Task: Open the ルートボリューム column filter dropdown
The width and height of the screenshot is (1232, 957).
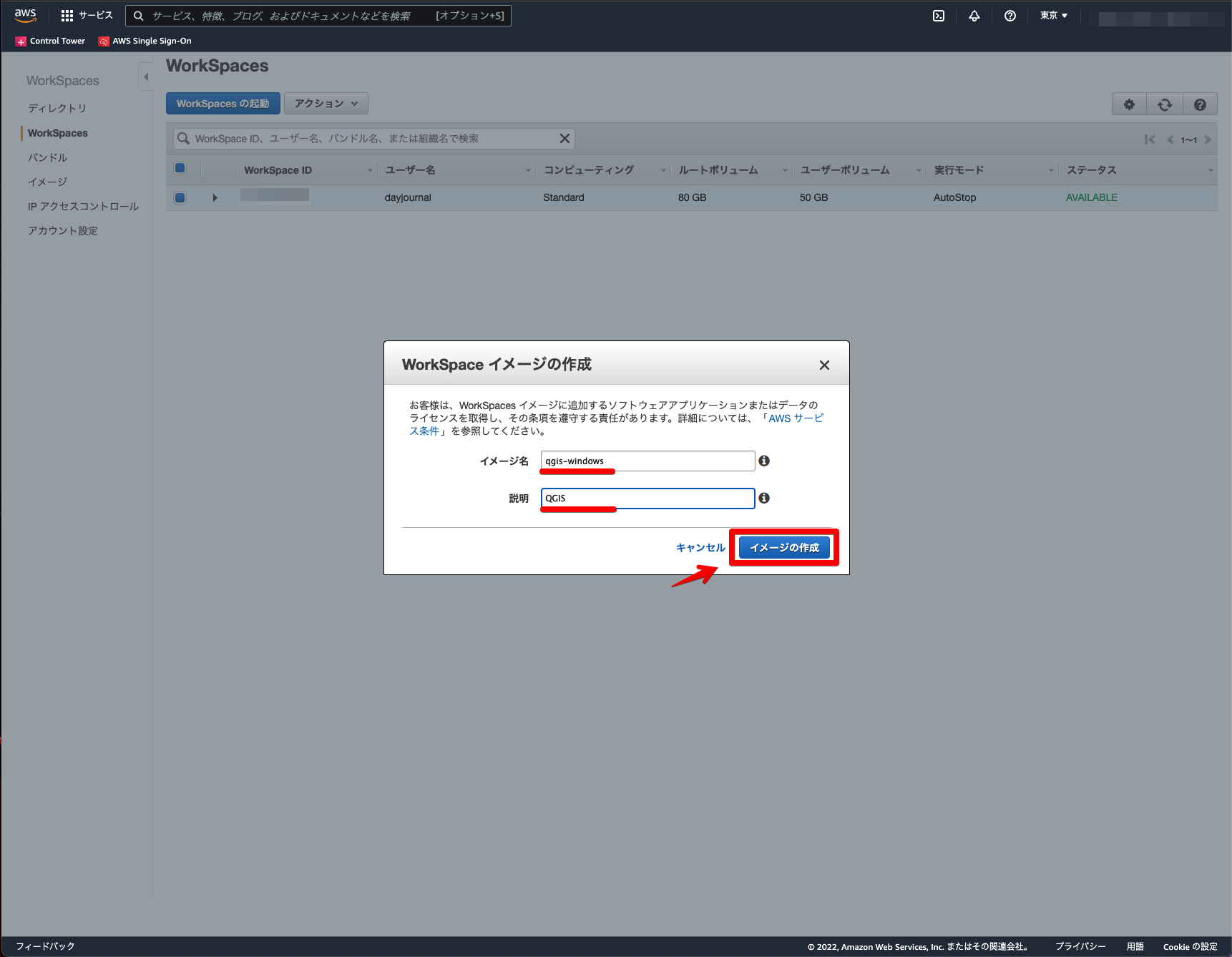Action: (x=785, y=170)
